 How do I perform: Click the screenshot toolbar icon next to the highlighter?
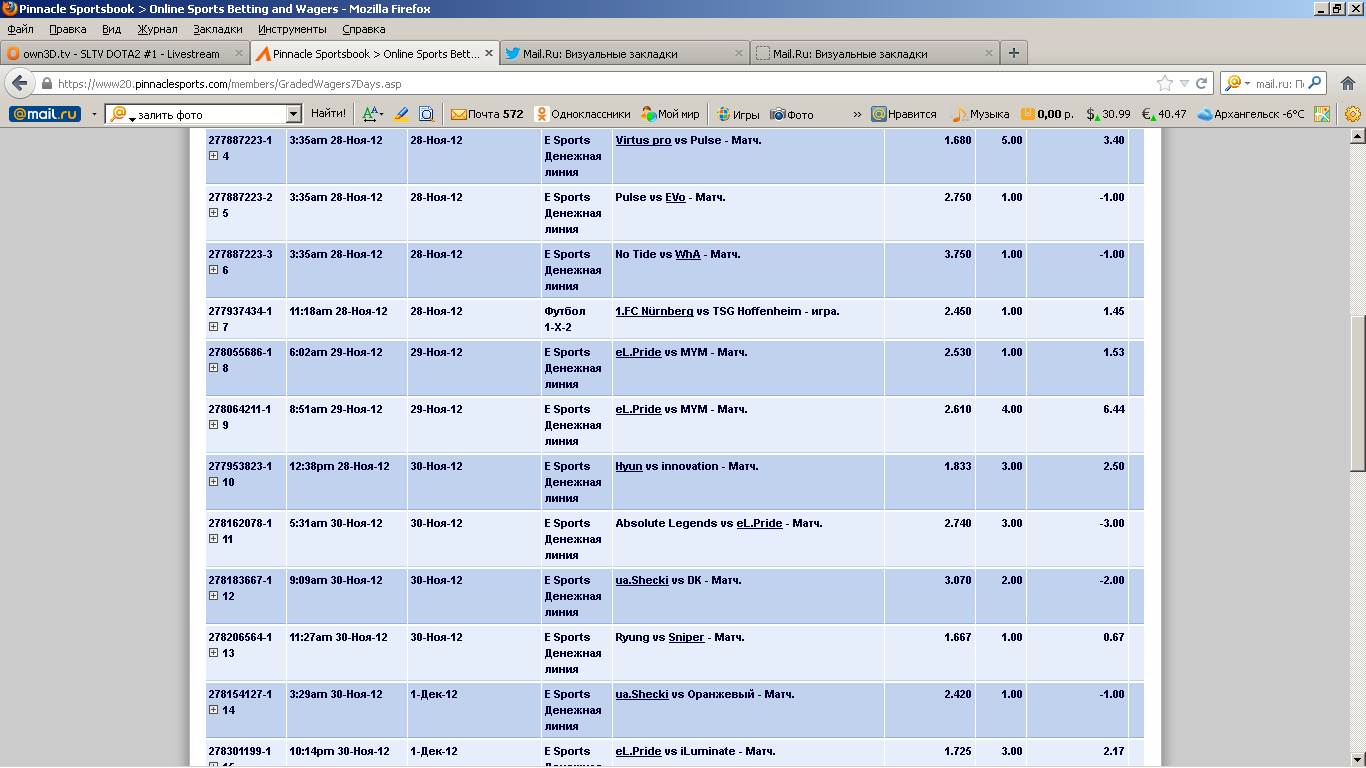[x=426, y=114]
